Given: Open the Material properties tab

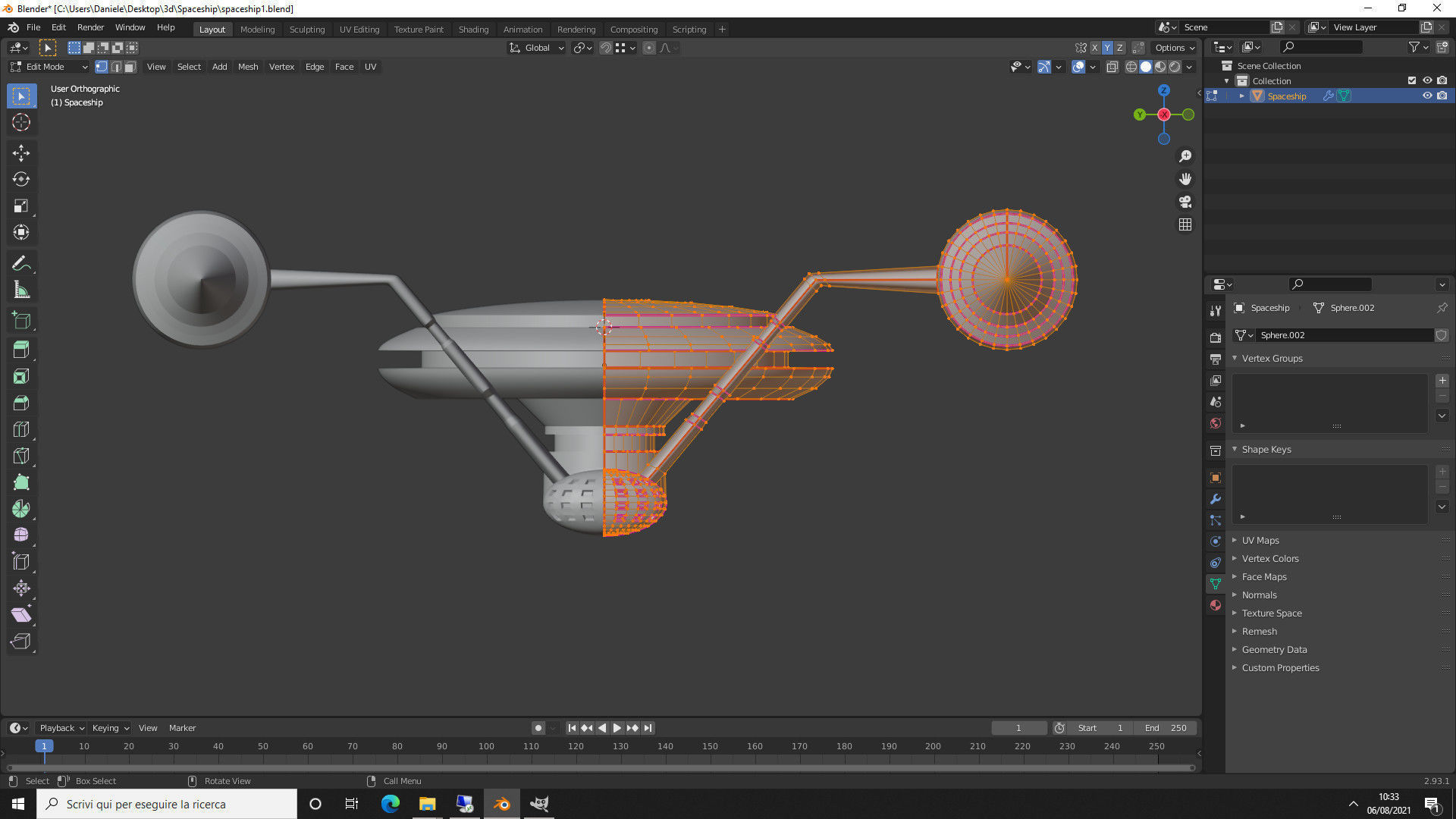Looking at the screenshot, I should point(1216,605).
